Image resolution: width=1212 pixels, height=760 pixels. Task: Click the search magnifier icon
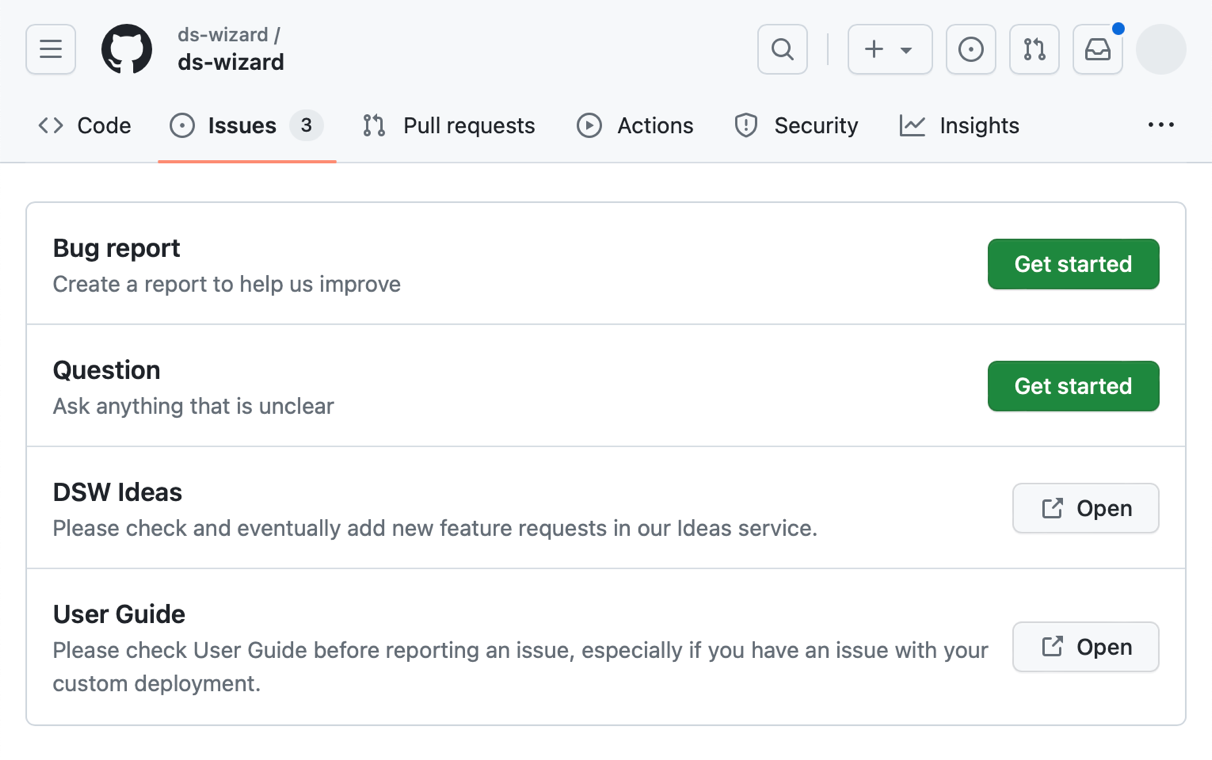click(782, 49)
